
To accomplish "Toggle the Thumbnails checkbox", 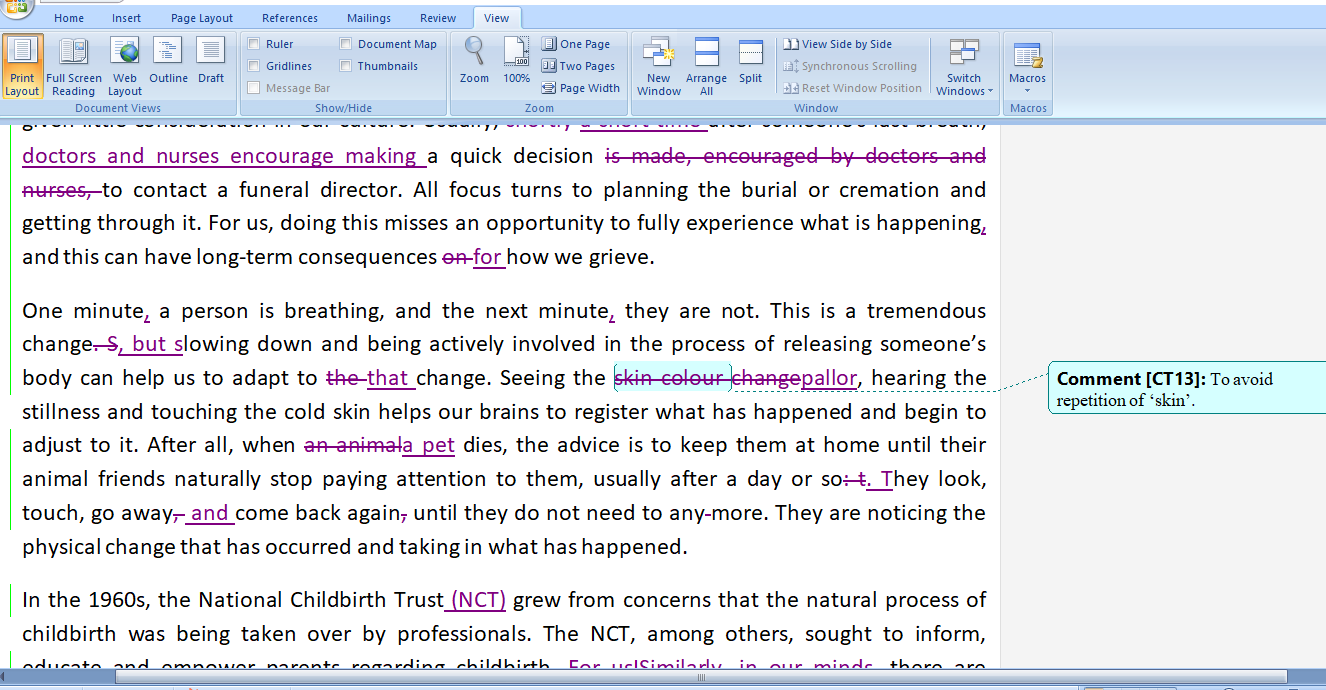I will click(x=346, y=66).
